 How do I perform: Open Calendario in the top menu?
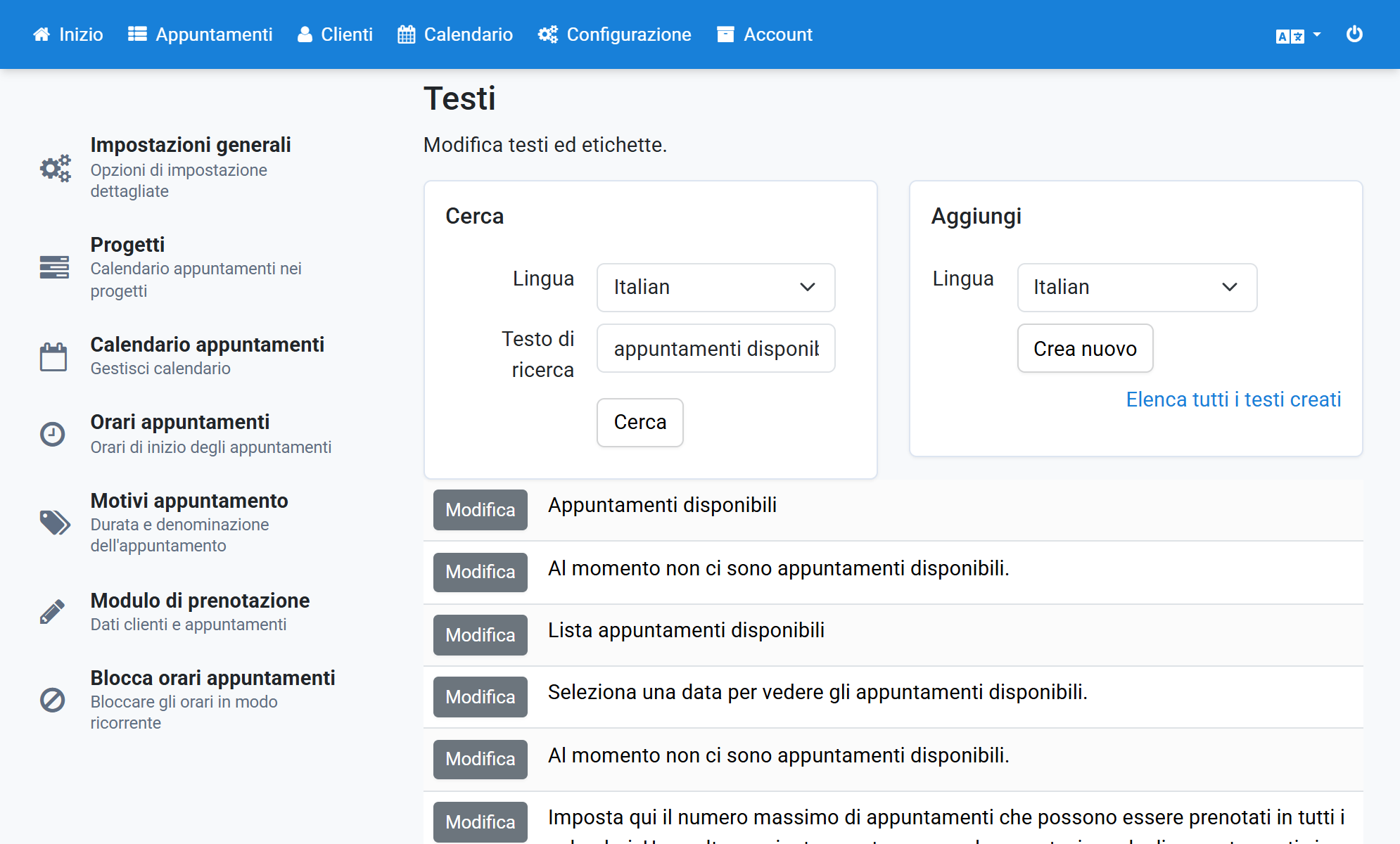coord(455,34)
